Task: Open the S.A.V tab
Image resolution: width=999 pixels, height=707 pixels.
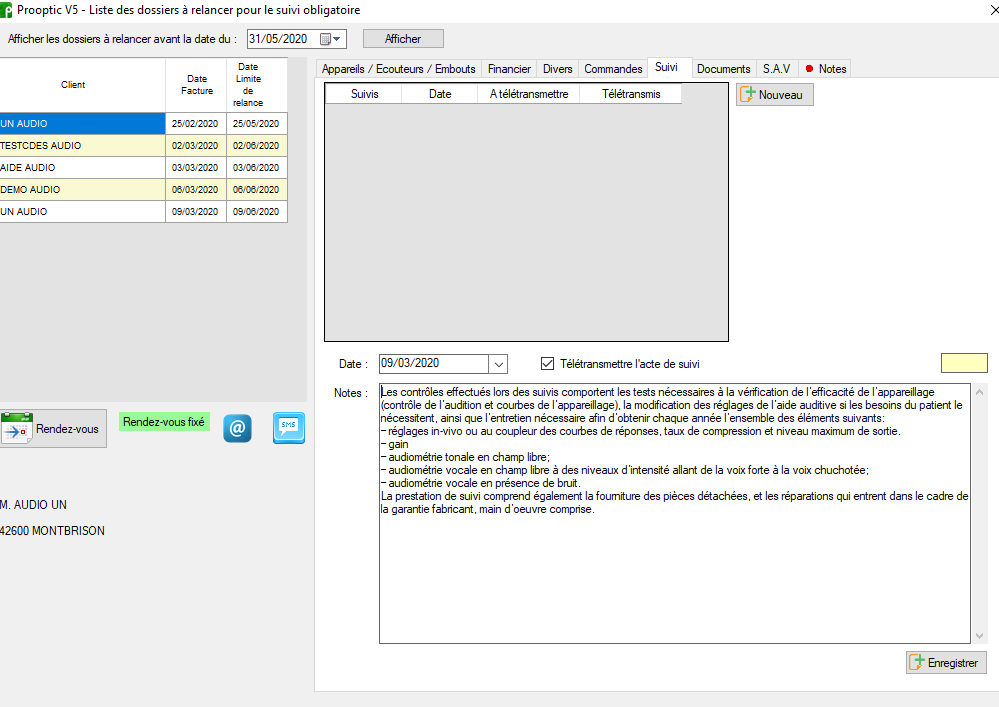Action: tap(776, 69)
